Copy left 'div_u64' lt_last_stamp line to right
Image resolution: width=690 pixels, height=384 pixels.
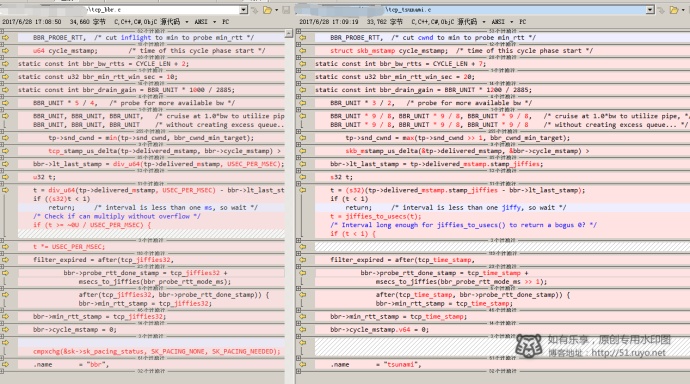pyautogui.click(x=5, y=164)
